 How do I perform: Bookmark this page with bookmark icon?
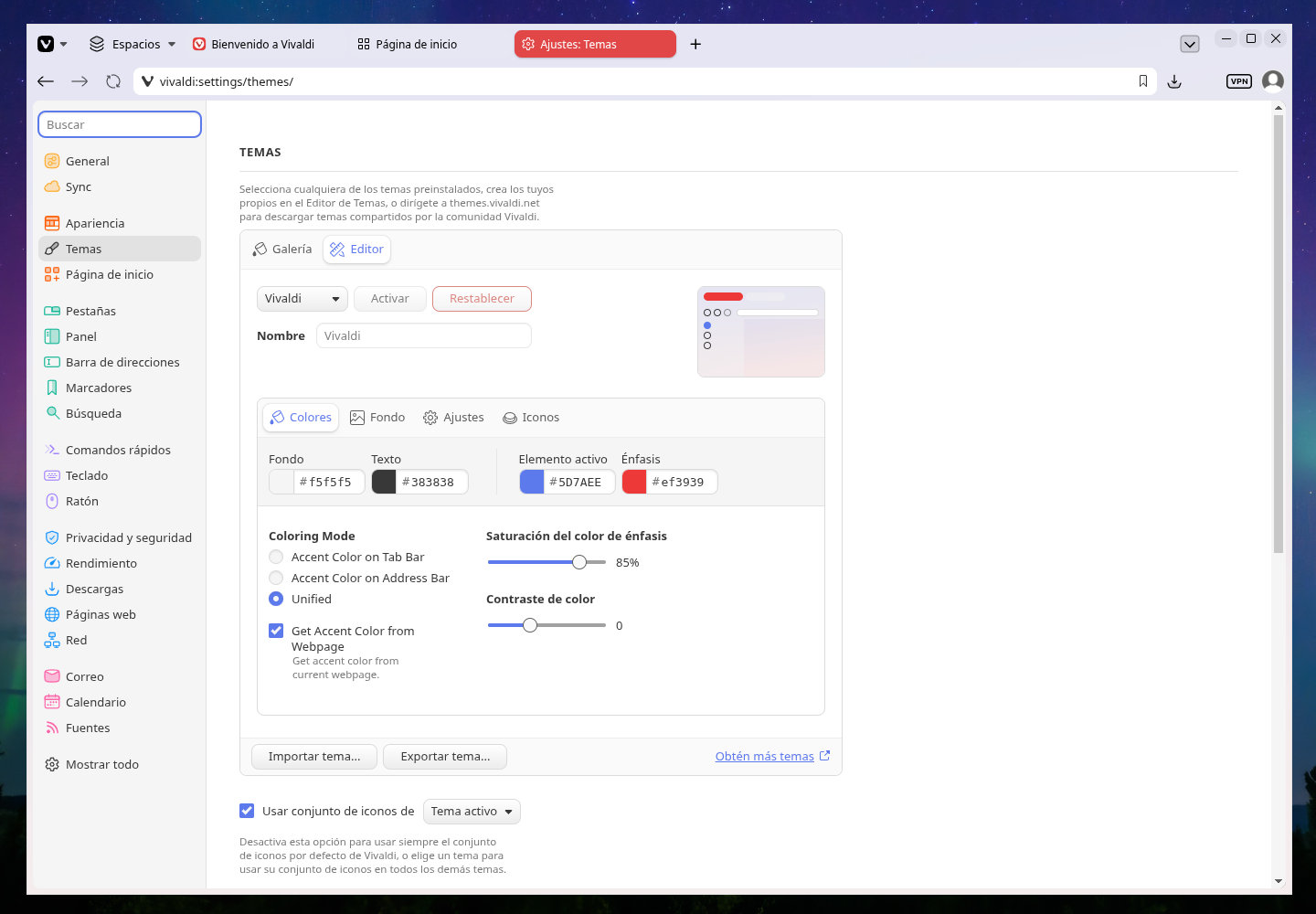click(1142, 81)
